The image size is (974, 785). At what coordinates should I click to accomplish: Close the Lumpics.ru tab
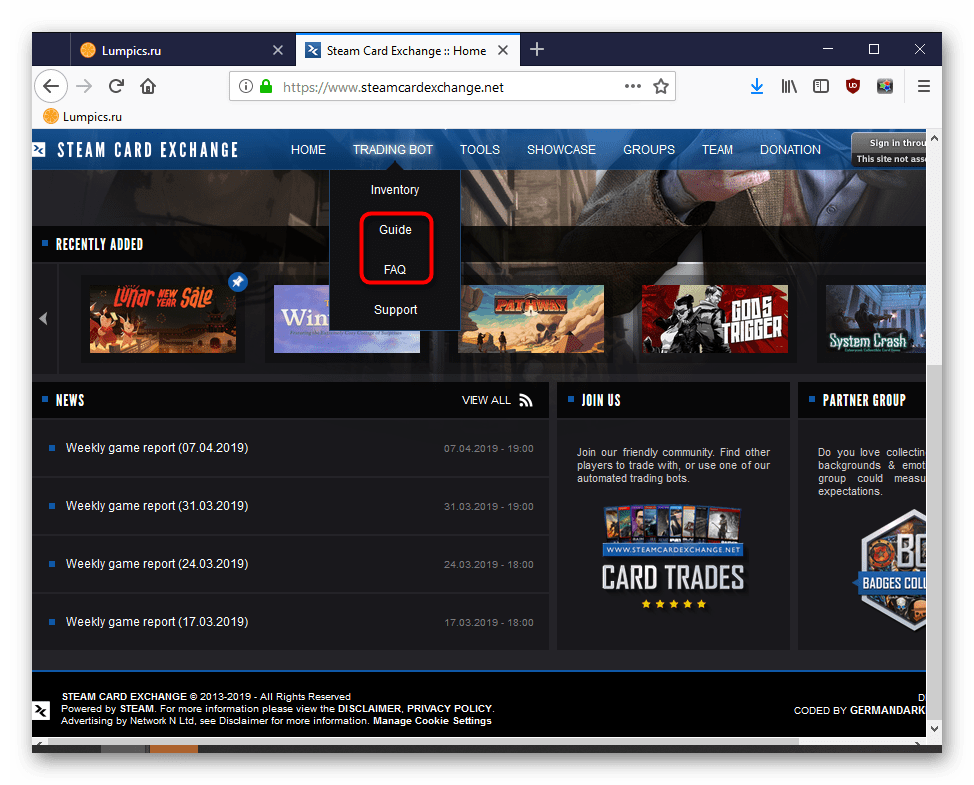(x=278, y=50)
